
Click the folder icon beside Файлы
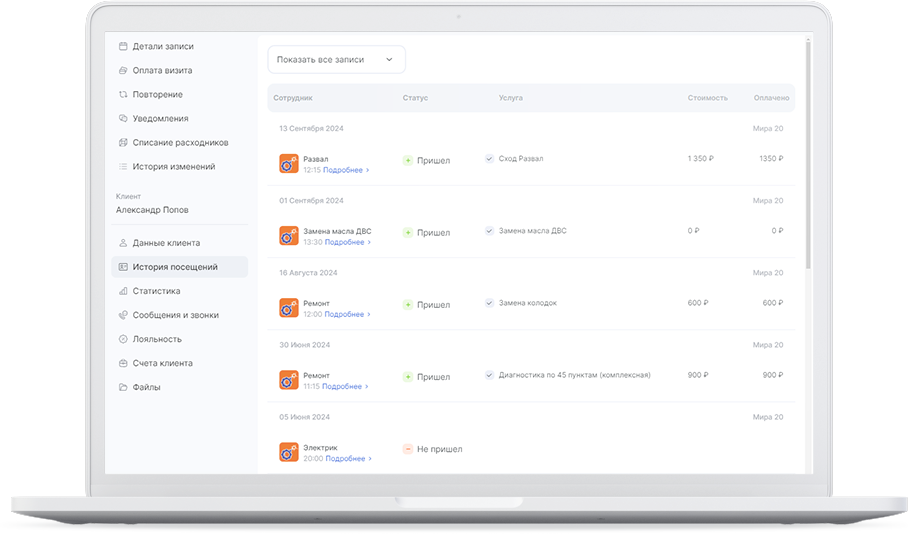[123, 387]
